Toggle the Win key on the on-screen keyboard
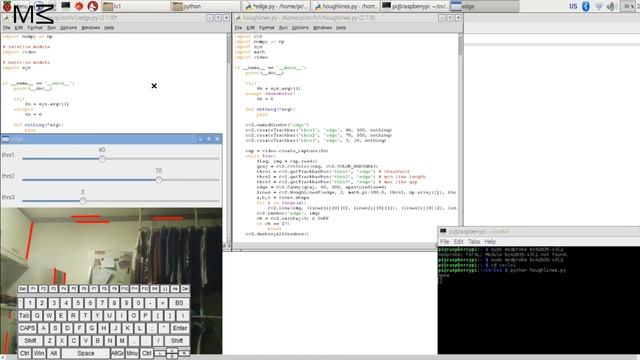The image size is (640, 360). (x=39, y=353)
